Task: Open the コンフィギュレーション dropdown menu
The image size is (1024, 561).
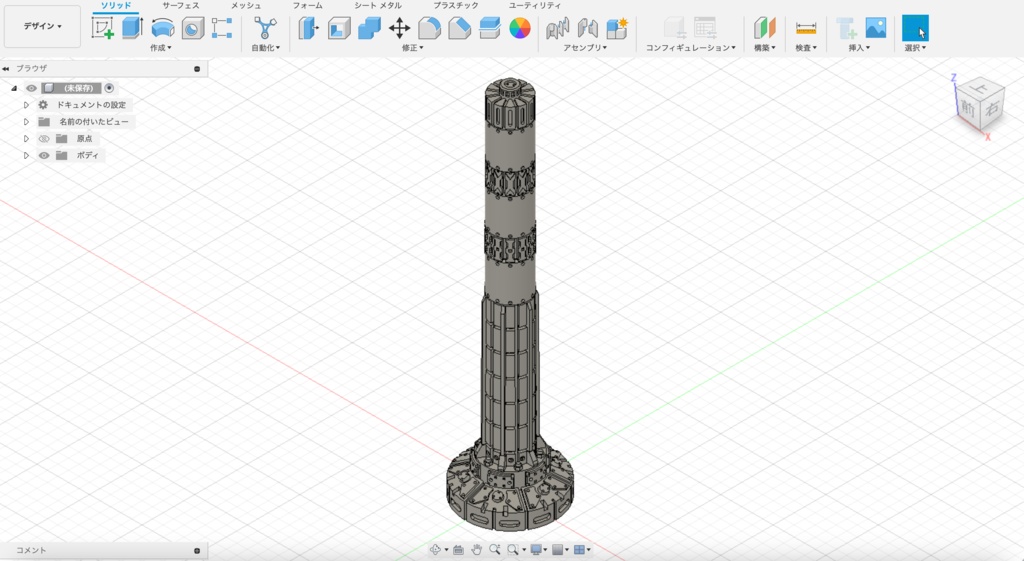Action: [x=691, y=48]
